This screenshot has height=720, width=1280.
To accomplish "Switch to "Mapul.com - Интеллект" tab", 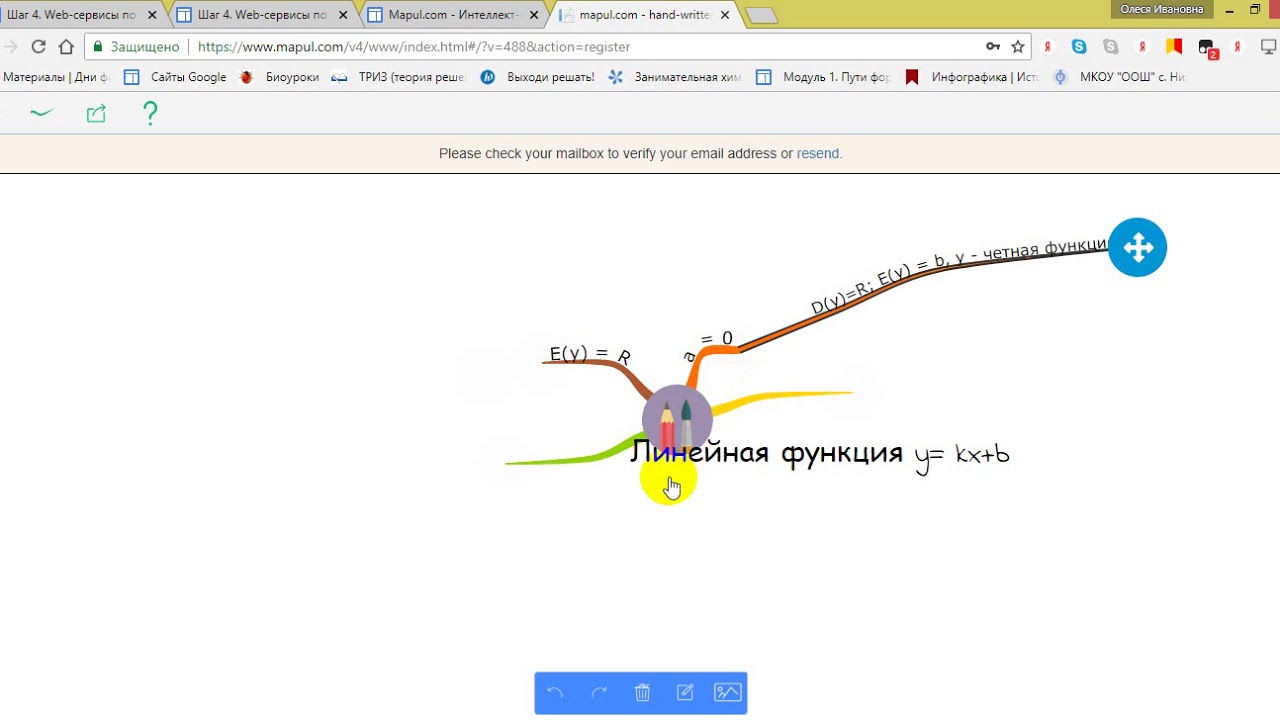I will (452, 15).
